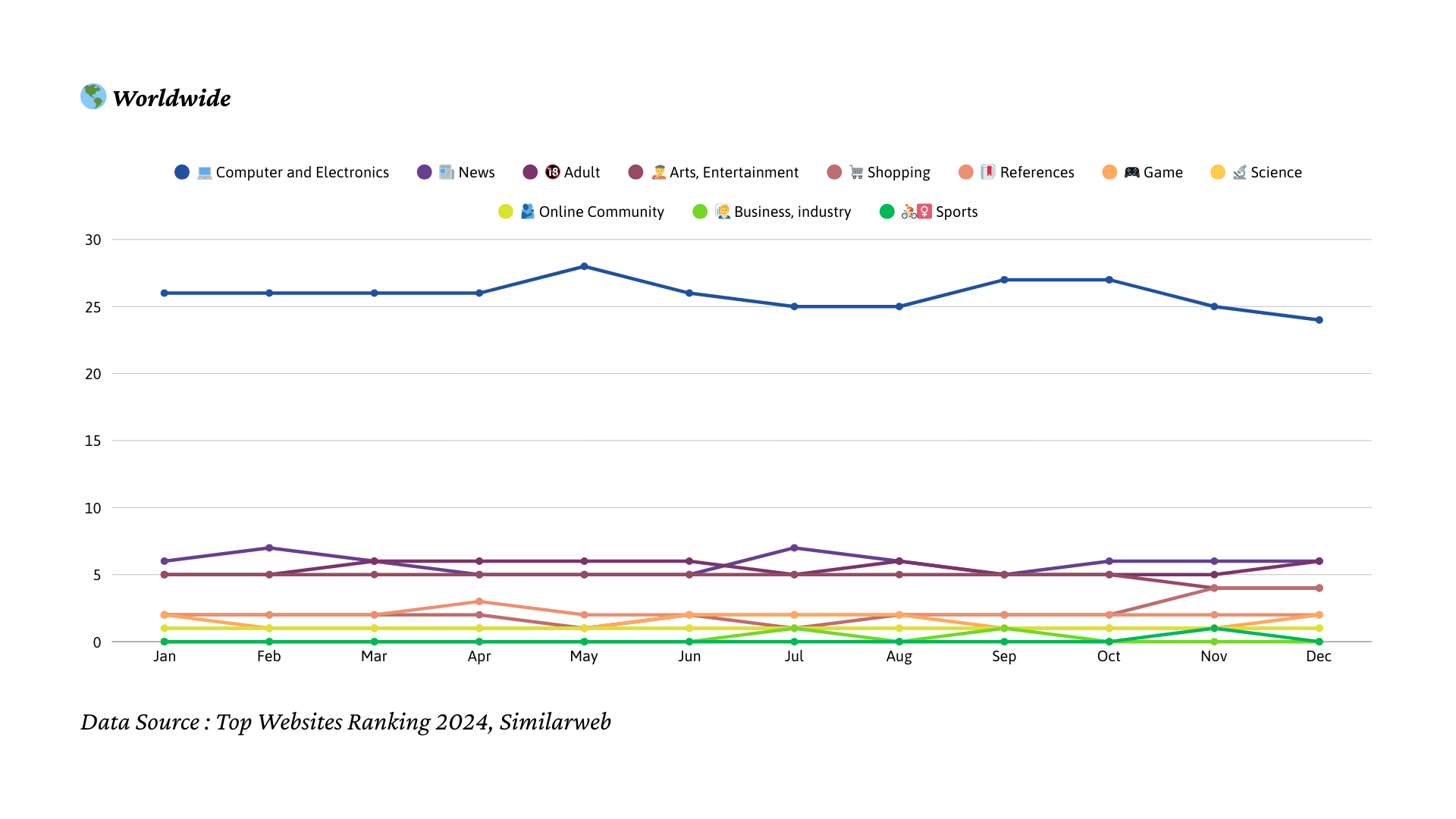Click the microscope Science icon in the legend

coord(1239,173)
